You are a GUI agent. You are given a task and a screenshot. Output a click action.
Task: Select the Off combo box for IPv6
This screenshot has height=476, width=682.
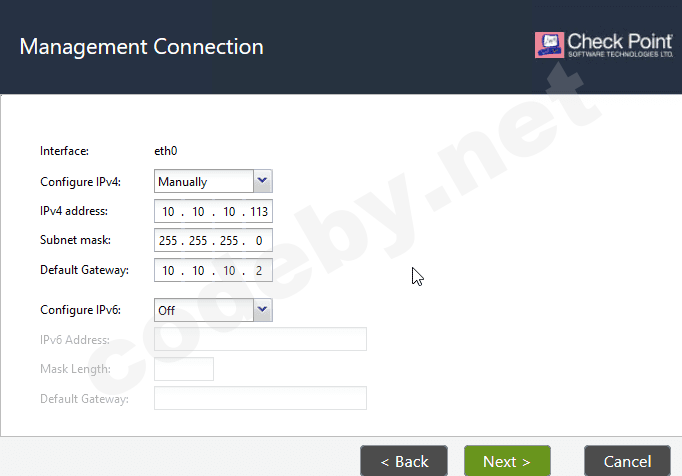coord(213,310)
